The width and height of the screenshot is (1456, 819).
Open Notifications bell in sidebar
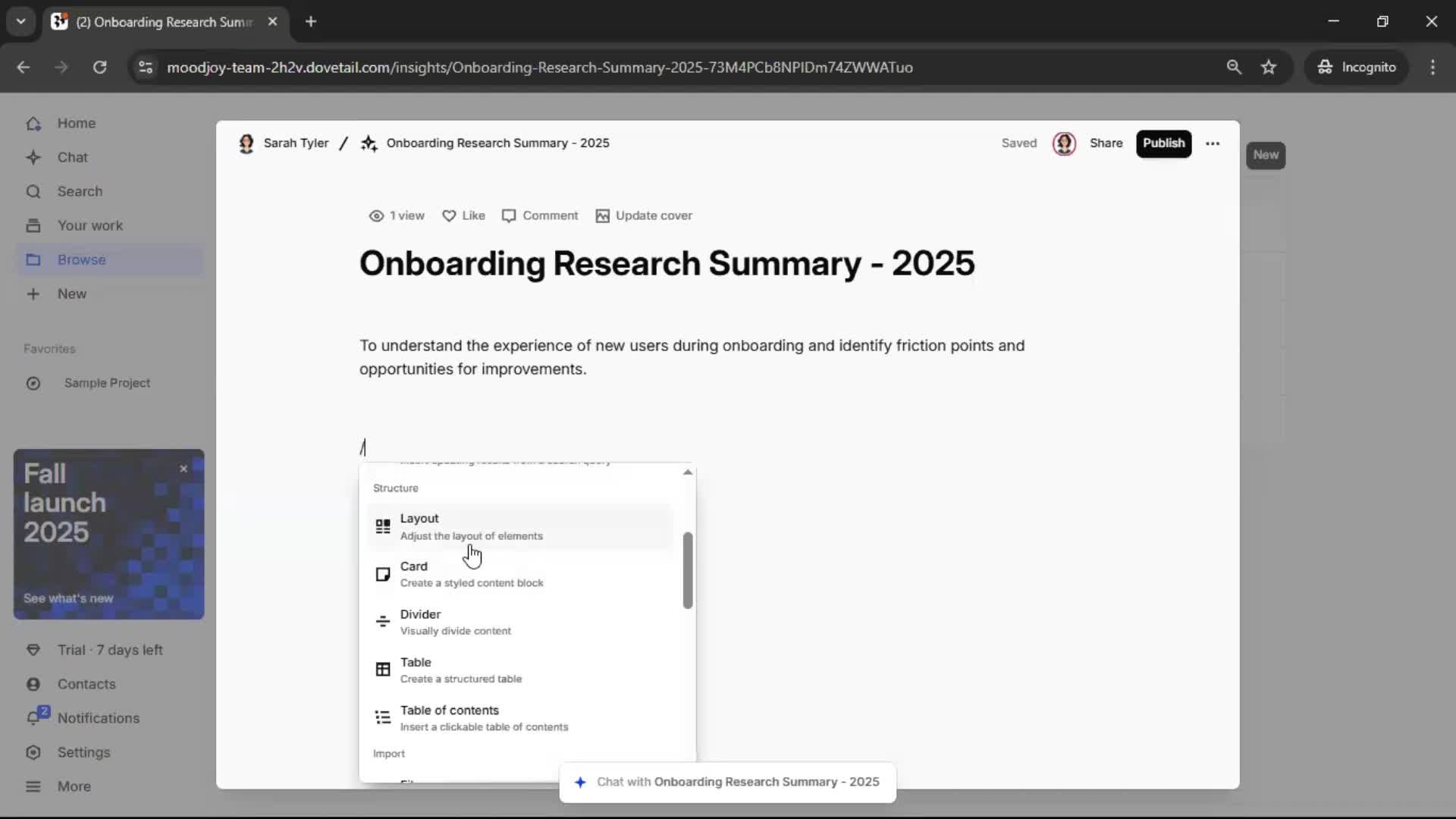(34, 717)
